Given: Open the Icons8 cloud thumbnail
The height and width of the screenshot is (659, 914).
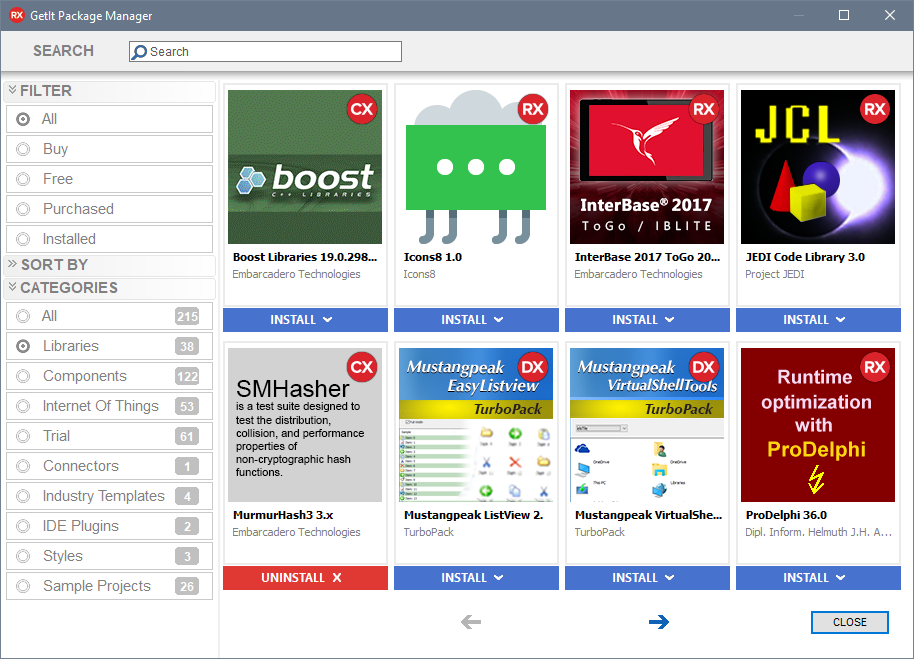Looking at the screenshot, I should coord(476,167).
